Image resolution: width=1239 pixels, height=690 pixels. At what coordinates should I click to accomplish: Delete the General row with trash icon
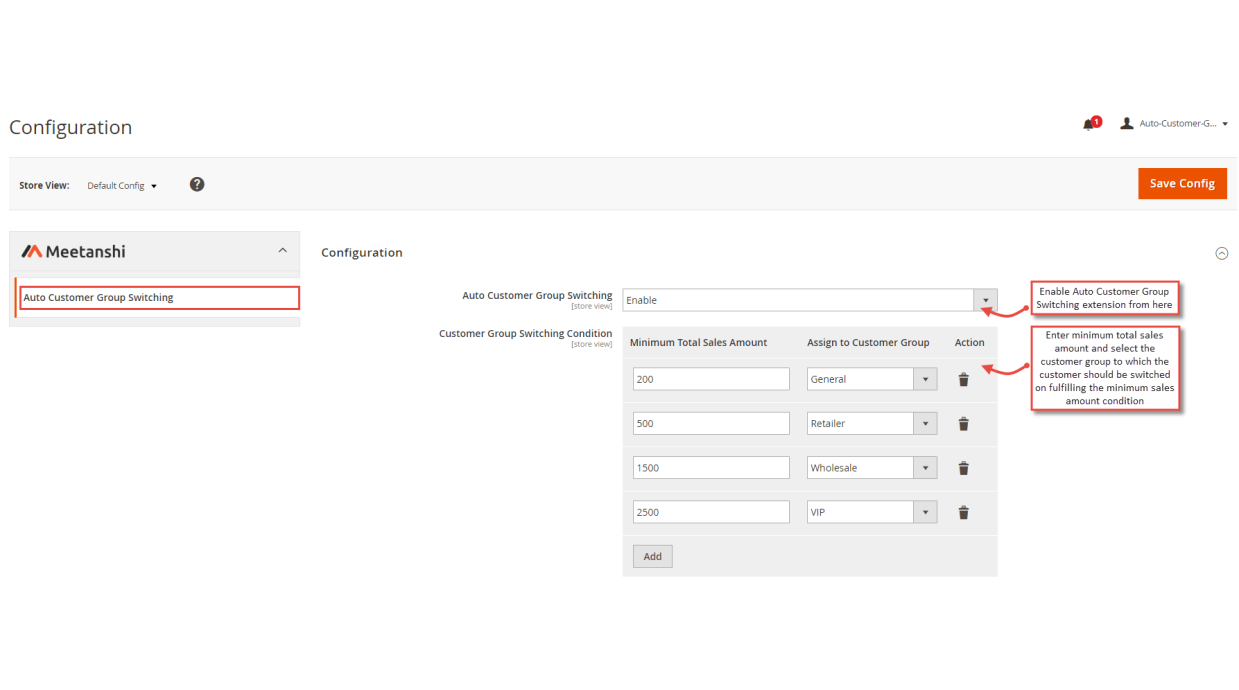click(x=964, y=380)
